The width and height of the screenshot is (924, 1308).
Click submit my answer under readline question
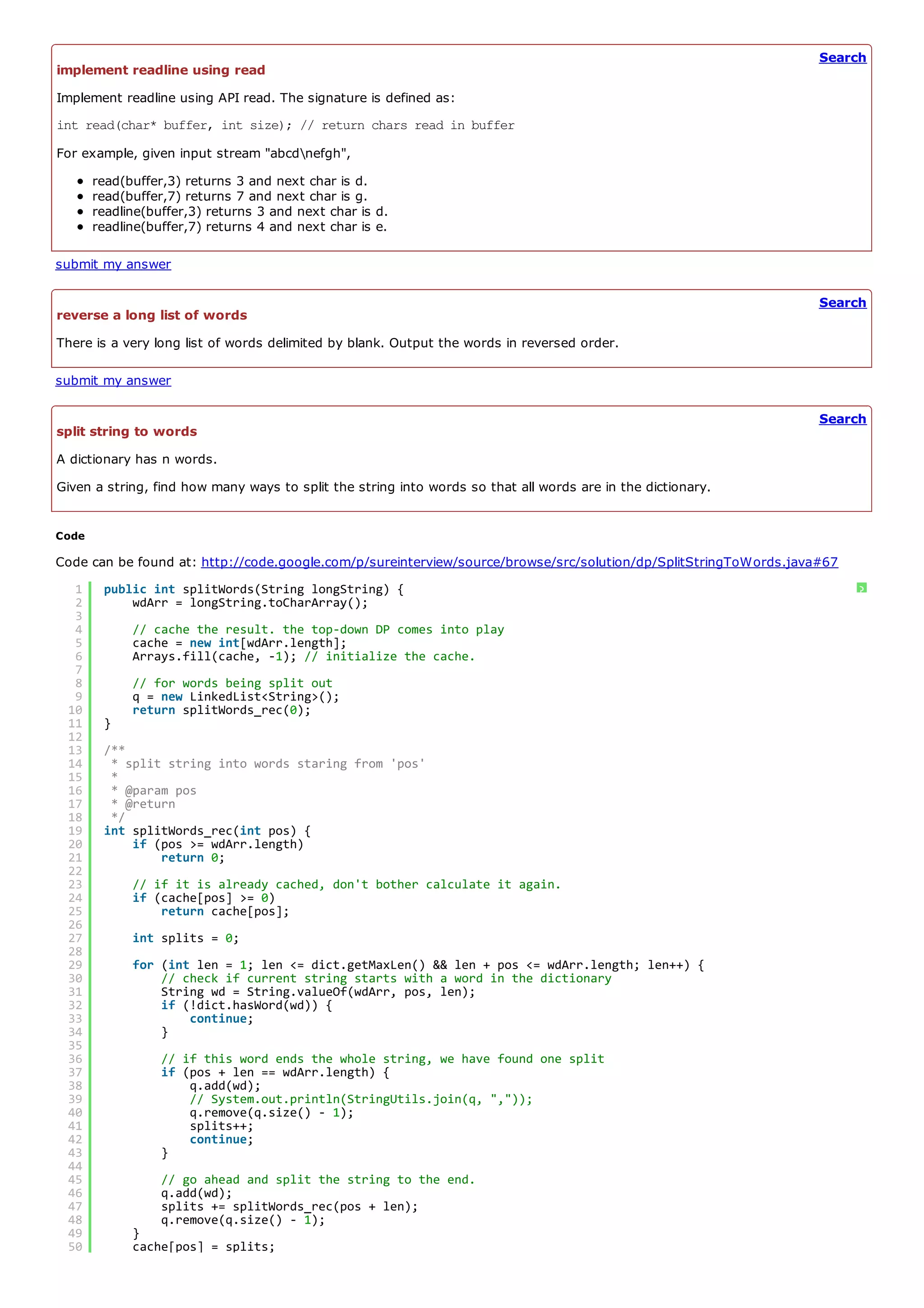113,264
